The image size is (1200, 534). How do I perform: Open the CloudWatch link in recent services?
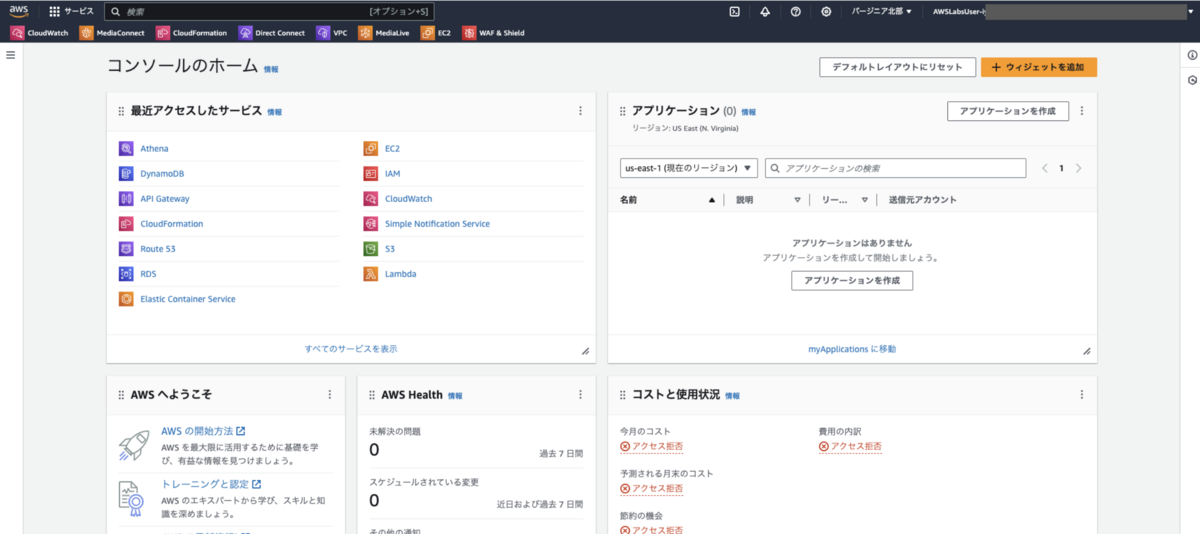tap(408, 198)
